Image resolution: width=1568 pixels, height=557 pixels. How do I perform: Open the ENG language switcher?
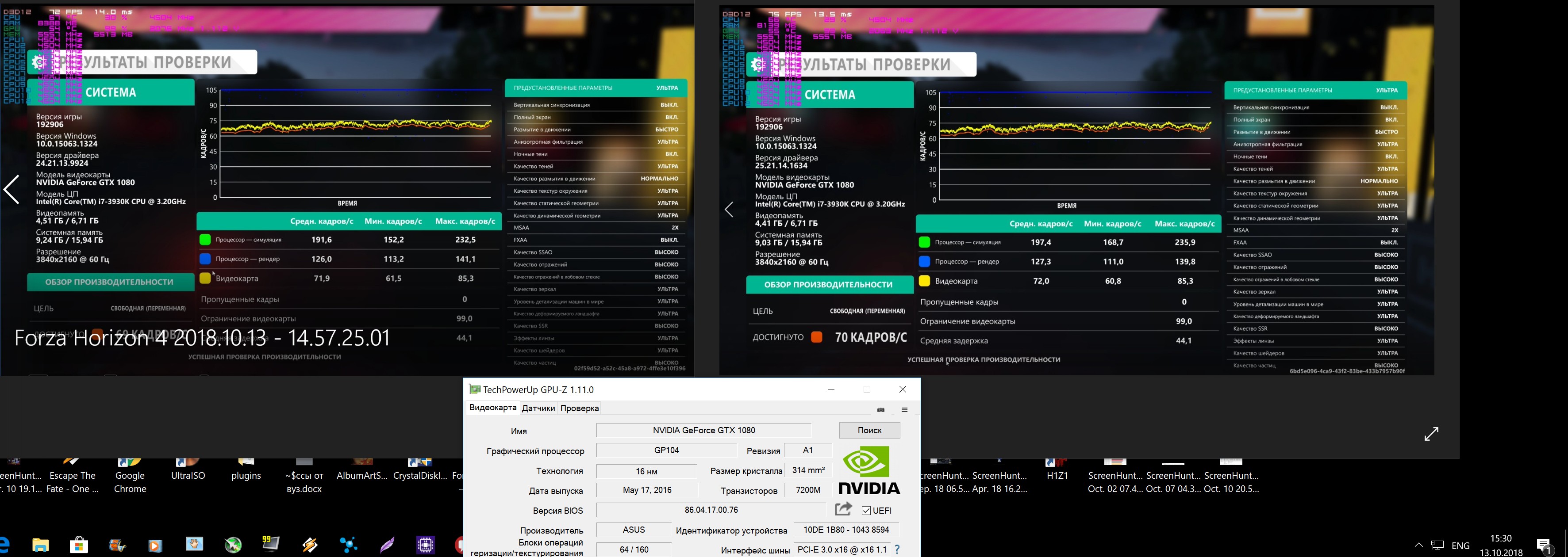click(1460, 546)
